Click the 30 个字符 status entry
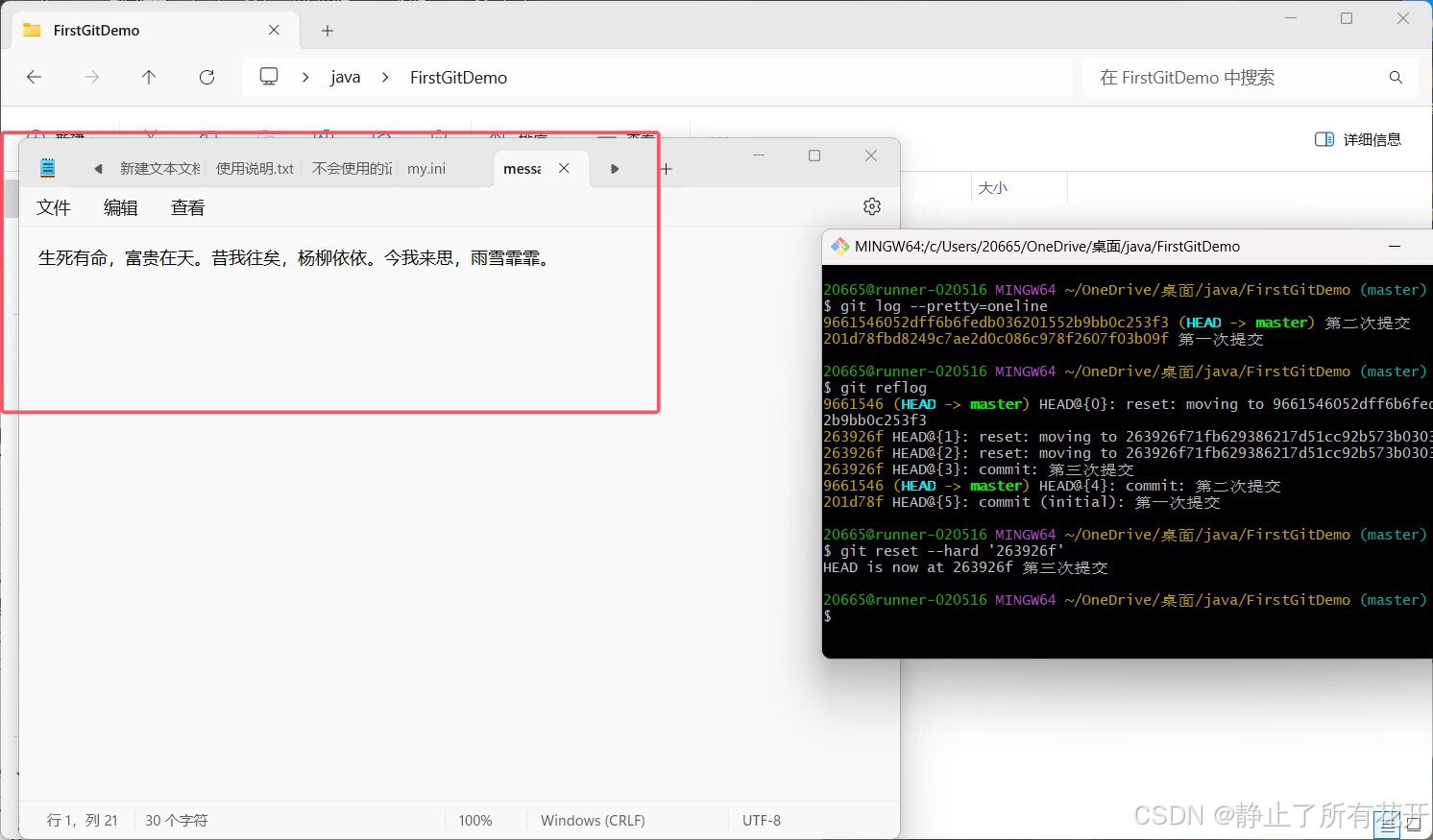Screen dimensions: 1433x840 pyautogui.click(x=177, y=820)
